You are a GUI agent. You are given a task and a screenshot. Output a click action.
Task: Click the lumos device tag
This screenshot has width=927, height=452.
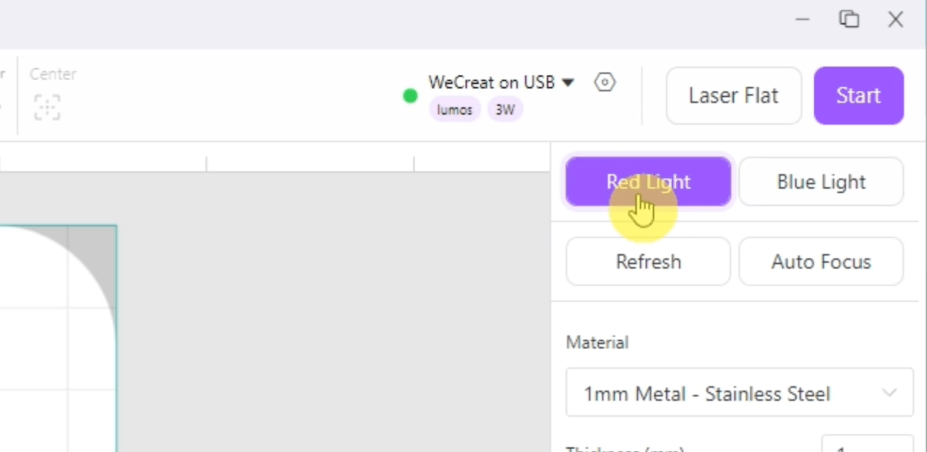[x=455, y=110]
